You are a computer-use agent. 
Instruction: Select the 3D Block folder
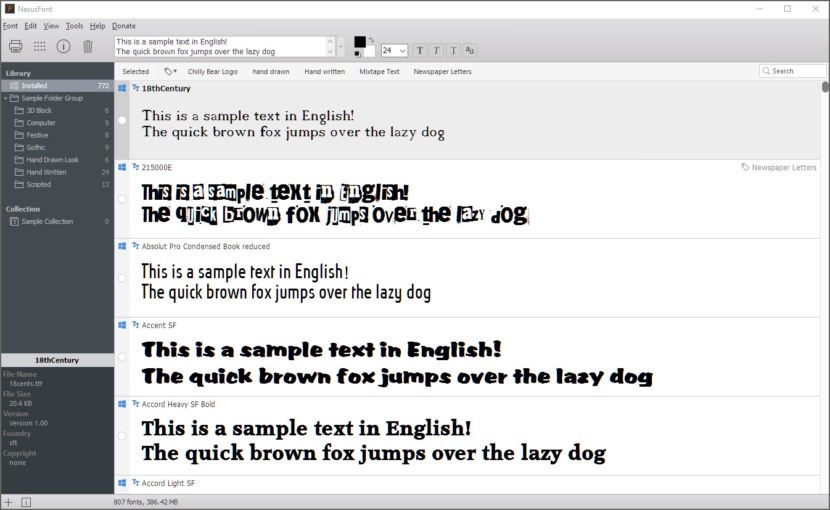point(57,110)
